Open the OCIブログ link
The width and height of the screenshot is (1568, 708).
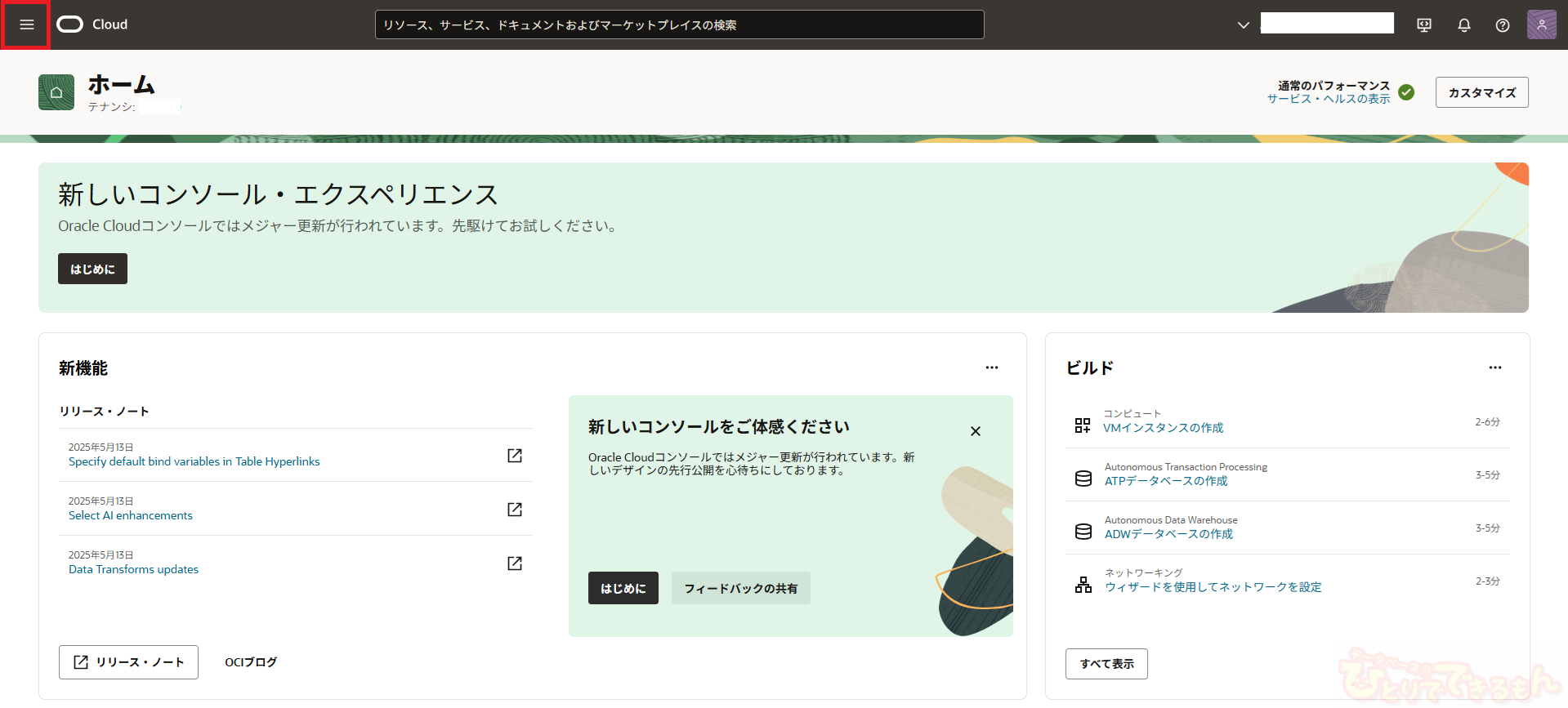(251, 662)
